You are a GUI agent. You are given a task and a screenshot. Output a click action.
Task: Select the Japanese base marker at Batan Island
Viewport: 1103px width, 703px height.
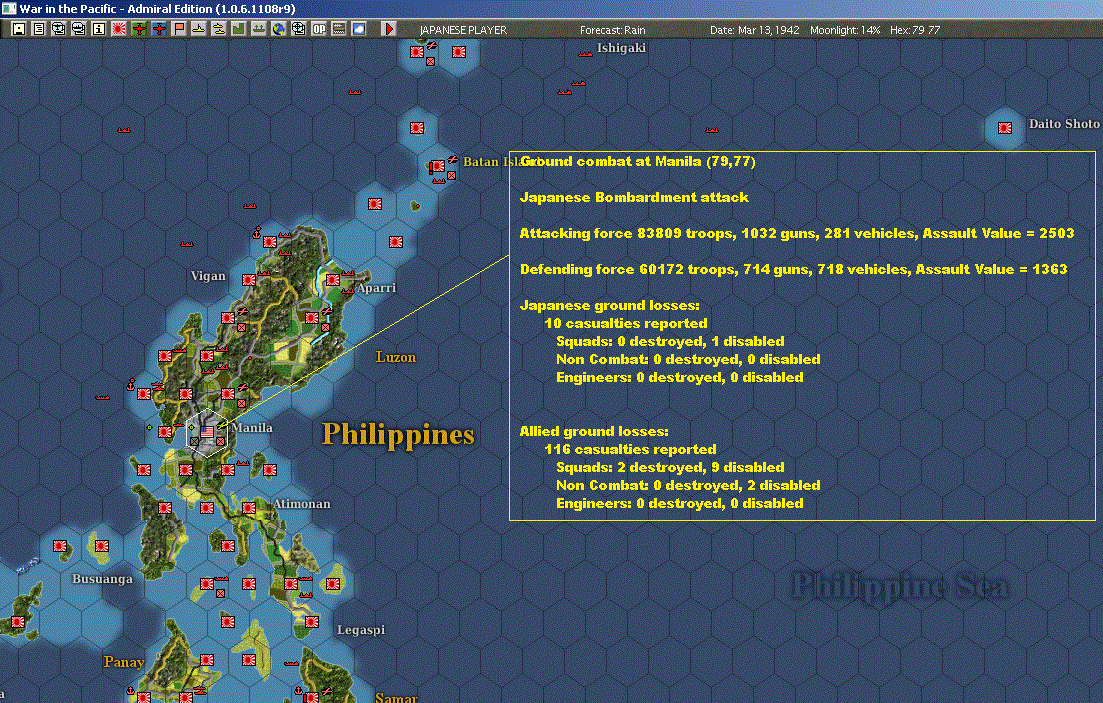coord(438,166)
